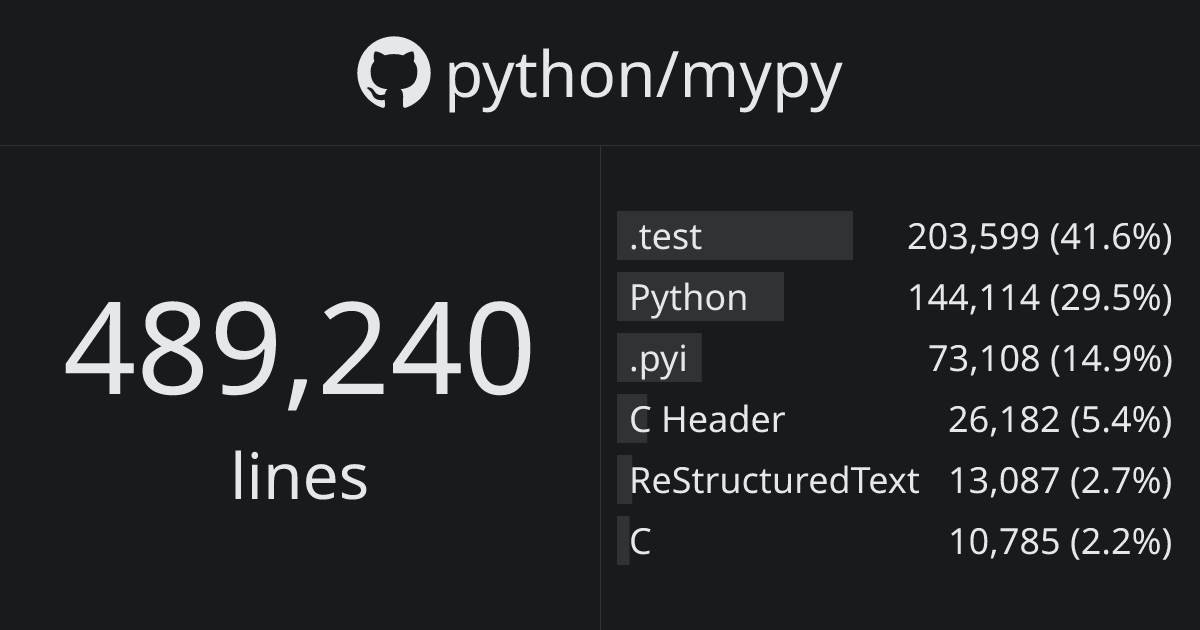Click the 144,114 (29.5%) statistic
This screenshot has width=1200, height=630.
point(1039,298)
